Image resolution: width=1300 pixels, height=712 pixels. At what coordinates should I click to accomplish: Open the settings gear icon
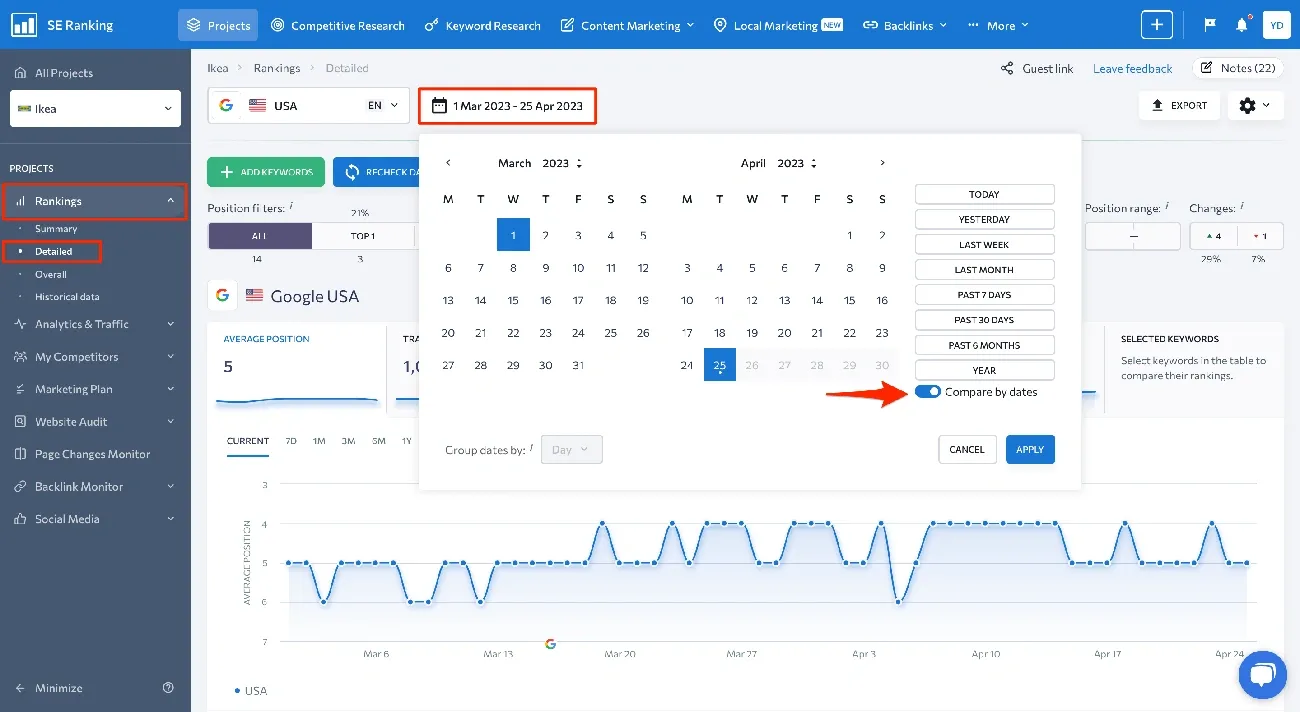pos(1254,105)
